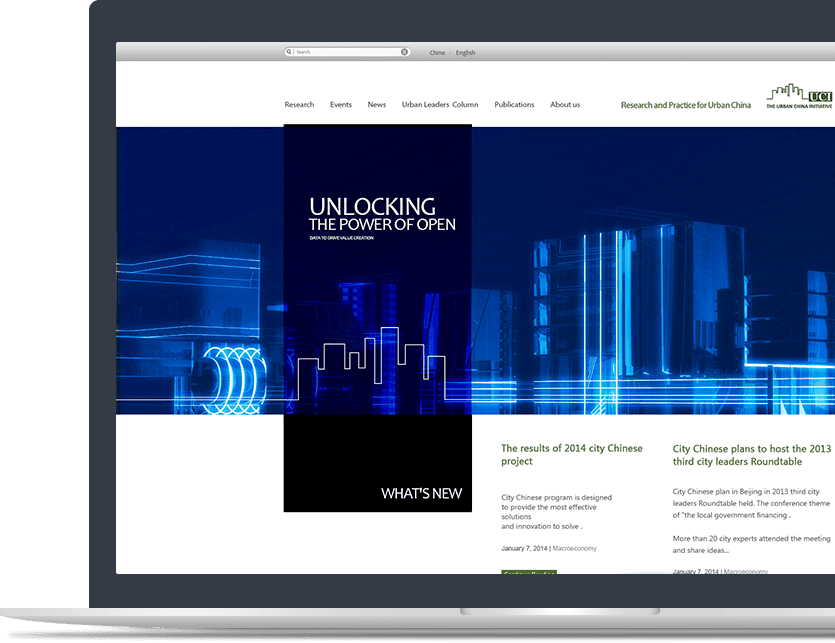Open 'The results of 2014 city Chinese project' article

click(x=571, y=455)
